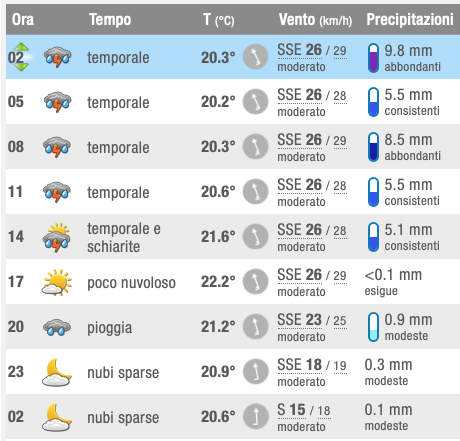Expand the highlighted 02 row using the green arrows
The image size is (460, 441).
(21, 57)
